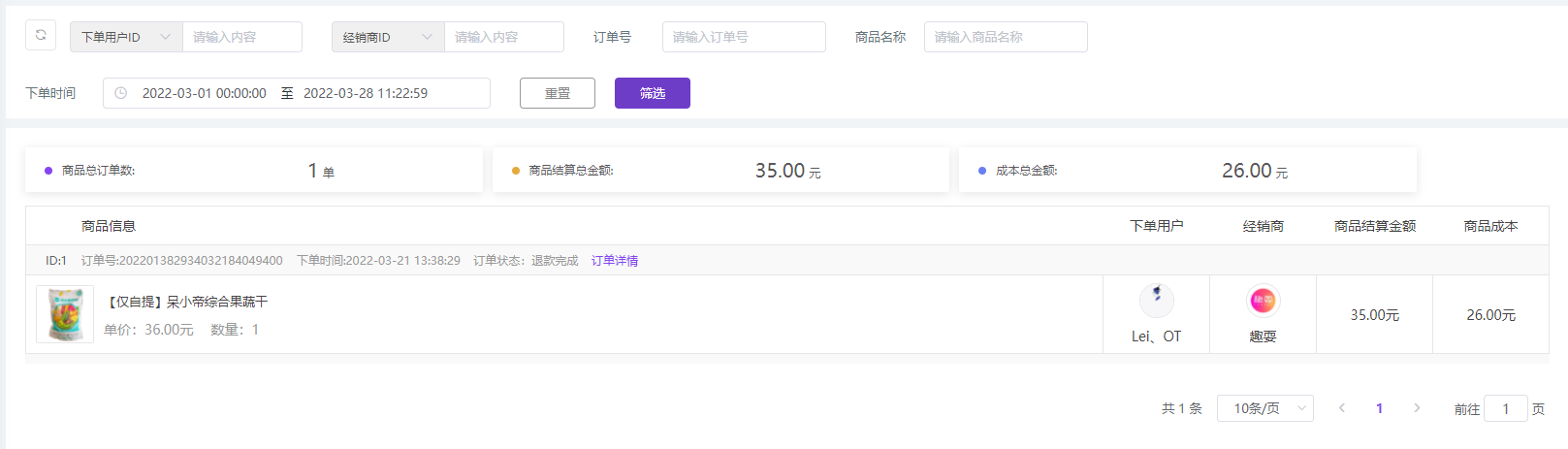Click the refresh icon button
1568x449 pixels.
(41, 36)
